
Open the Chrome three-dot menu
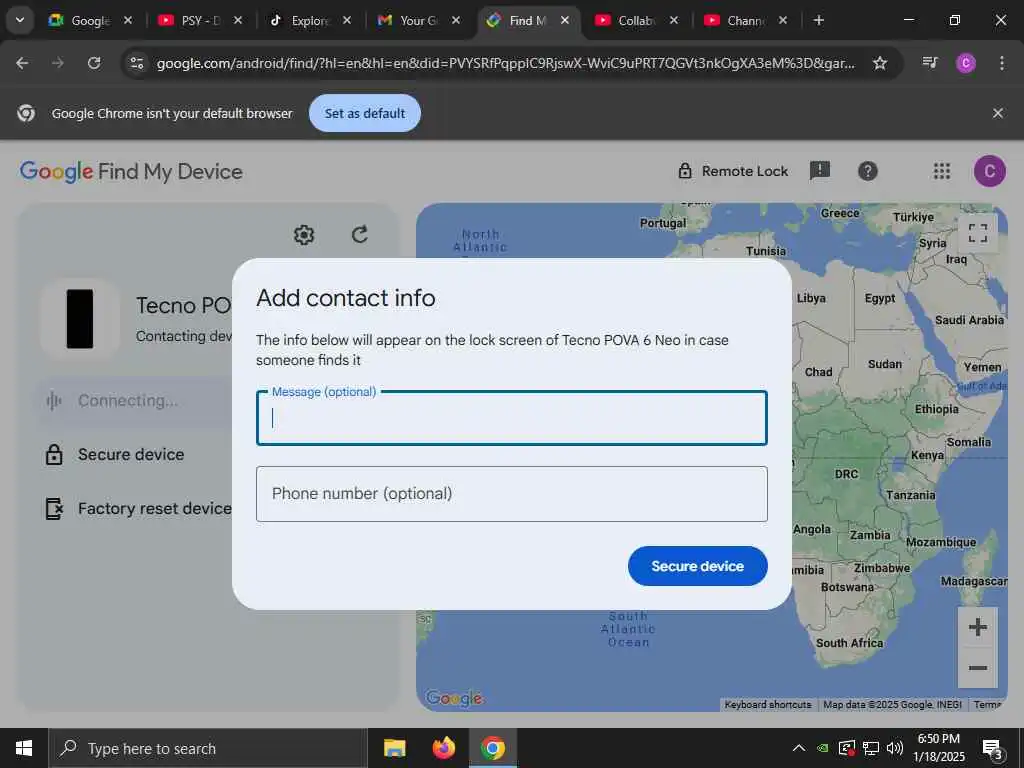1002,63
